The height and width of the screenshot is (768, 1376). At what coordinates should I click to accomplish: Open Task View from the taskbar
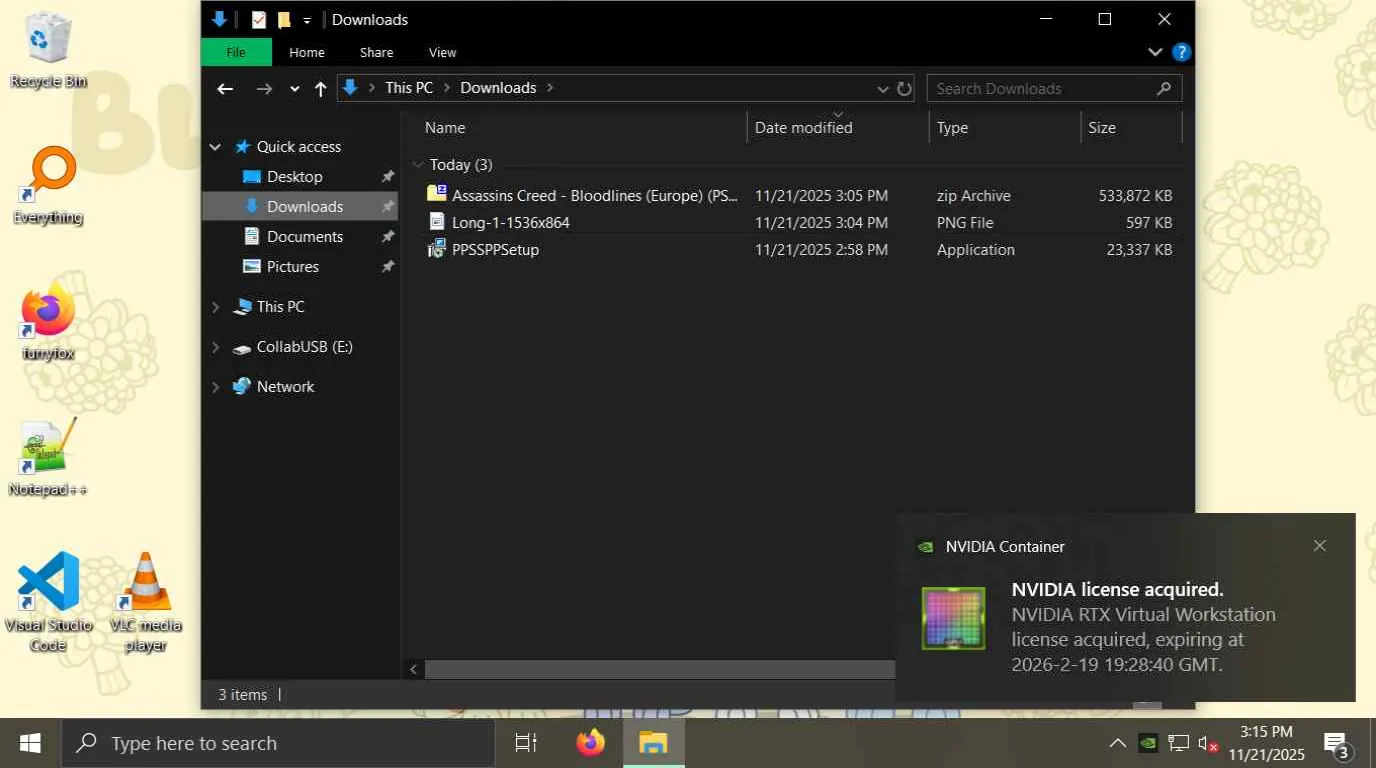pos(526,743)
